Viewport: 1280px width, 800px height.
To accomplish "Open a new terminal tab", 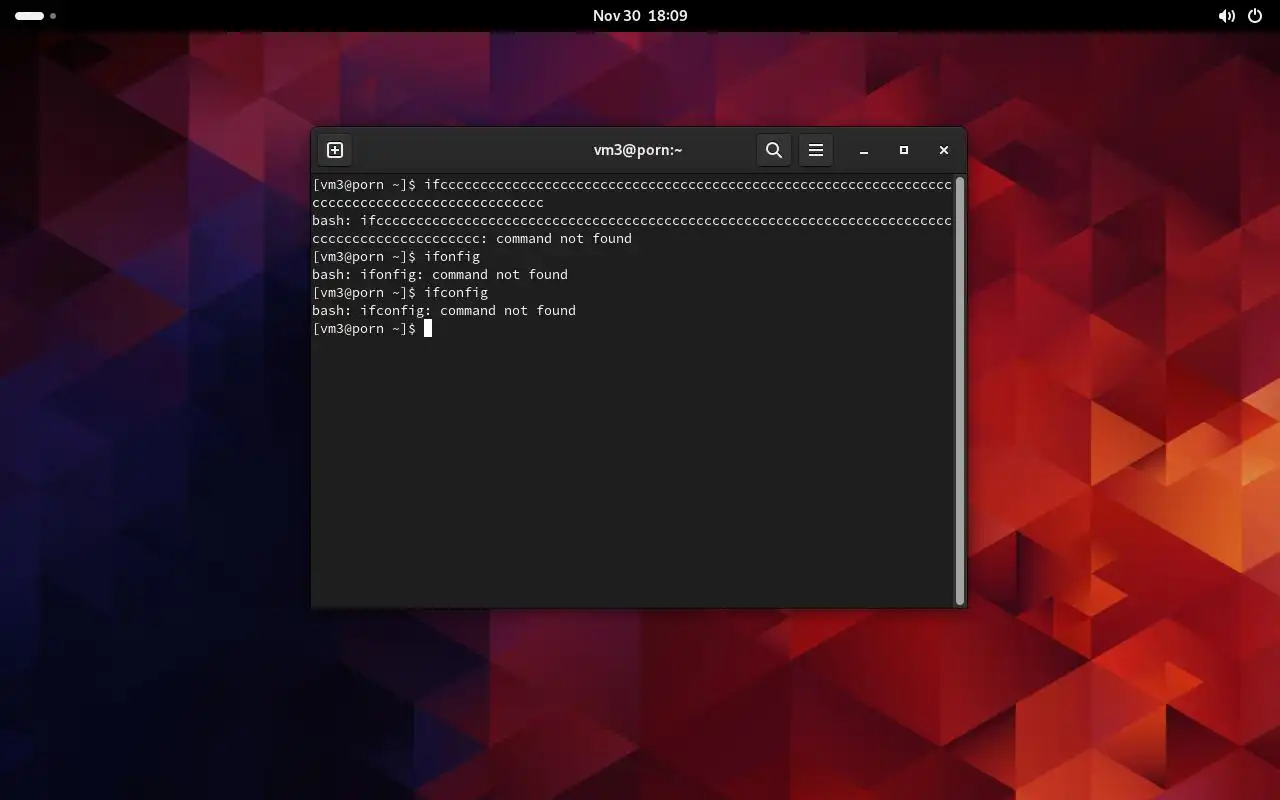I will tap(335, 150).
